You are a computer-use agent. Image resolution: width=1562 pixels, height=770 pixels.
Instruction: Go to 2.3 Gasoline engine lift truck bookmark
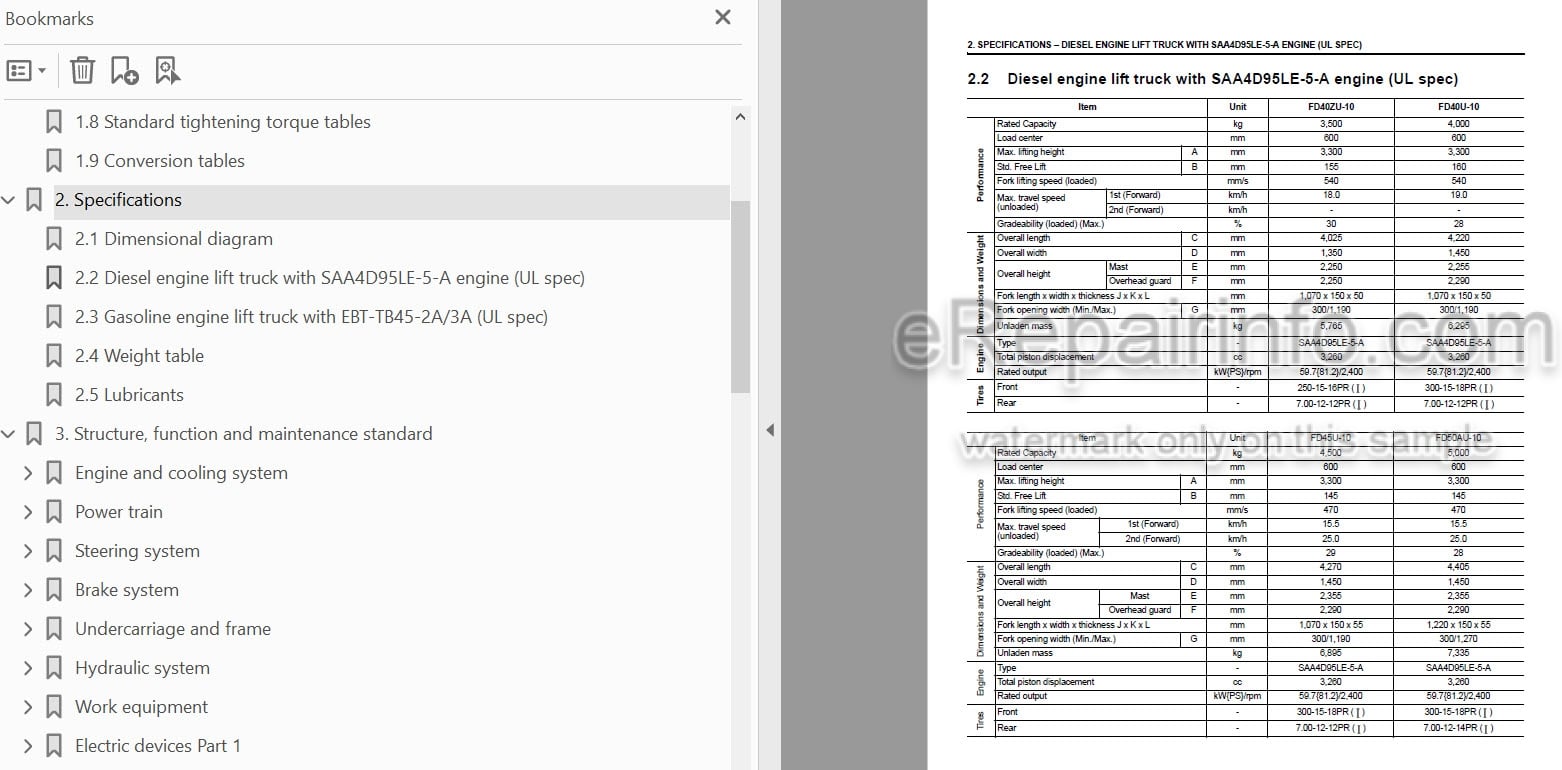[x=311, y=317]
